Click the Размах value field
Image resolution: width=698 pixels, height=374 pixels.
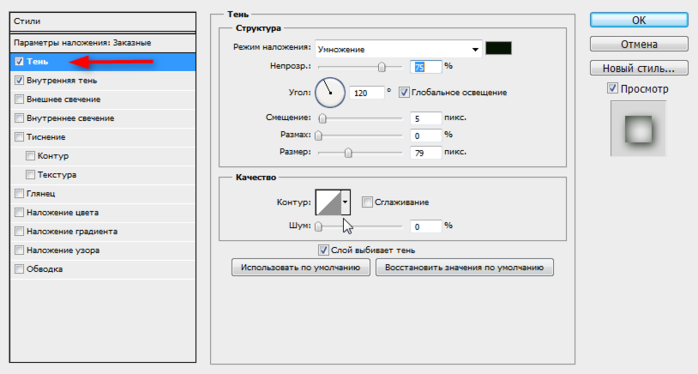coord(426,135)
